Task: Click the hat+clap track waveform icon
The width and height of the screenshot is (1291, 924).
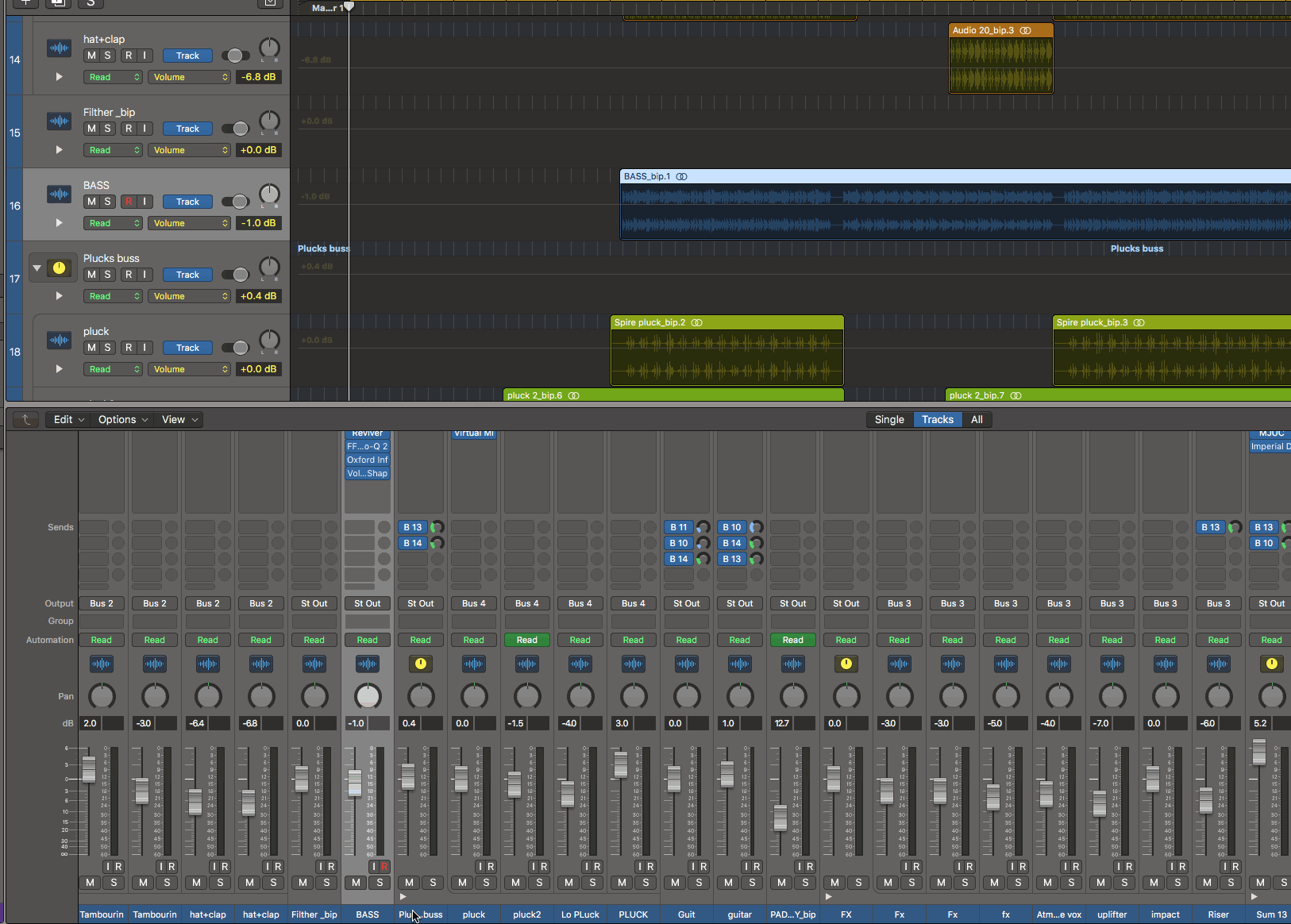Action: click(x=59, y=48)
